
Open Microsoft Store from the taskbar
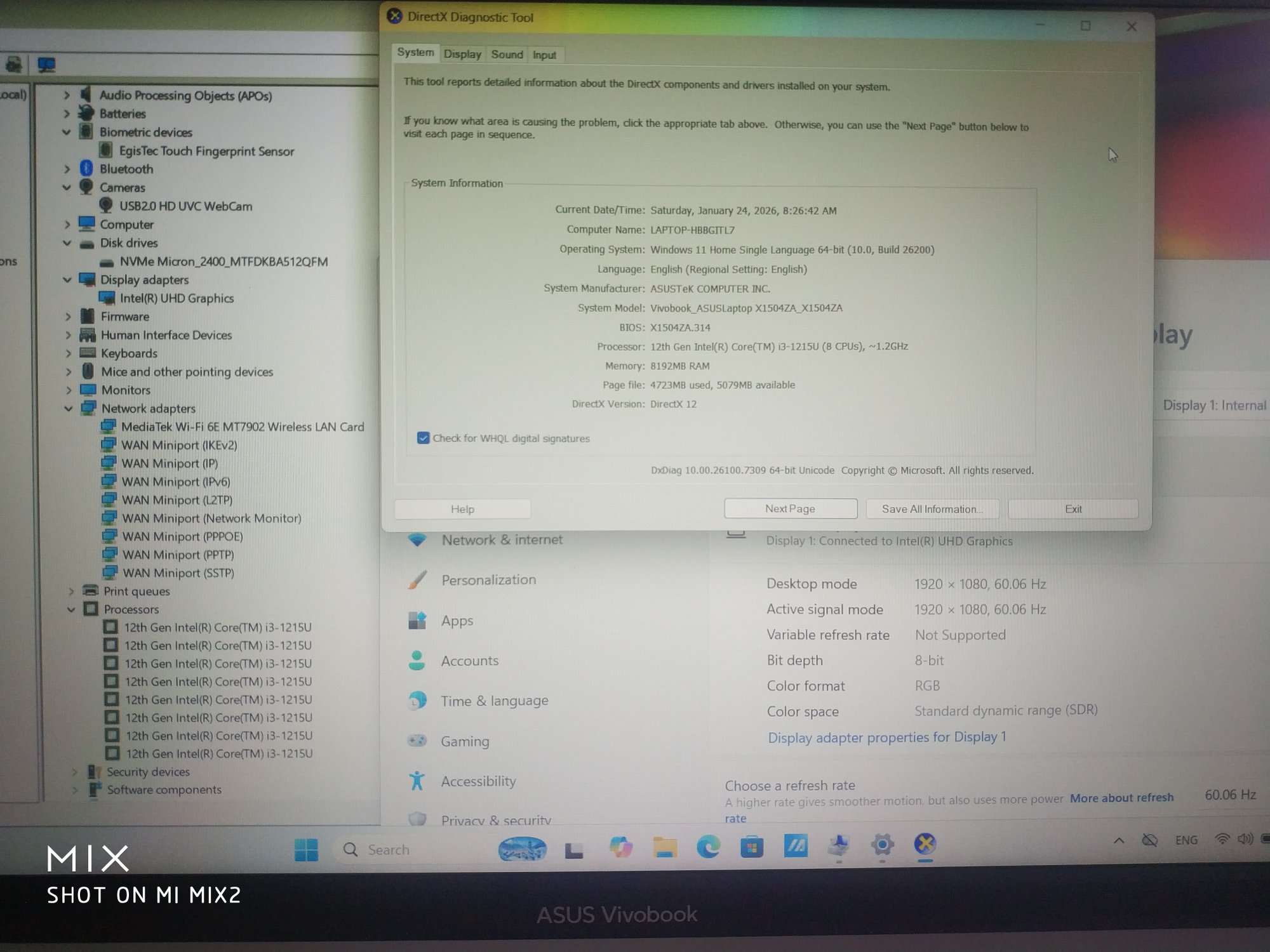pos(751,847)
